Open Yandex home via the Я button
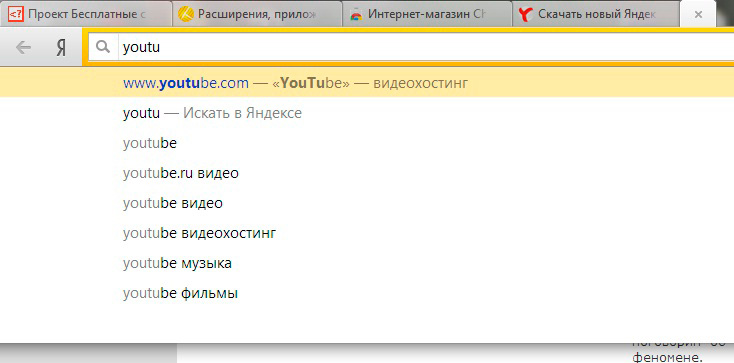The image size is (734, 363). pyautogui.click(x=61, y=47)
